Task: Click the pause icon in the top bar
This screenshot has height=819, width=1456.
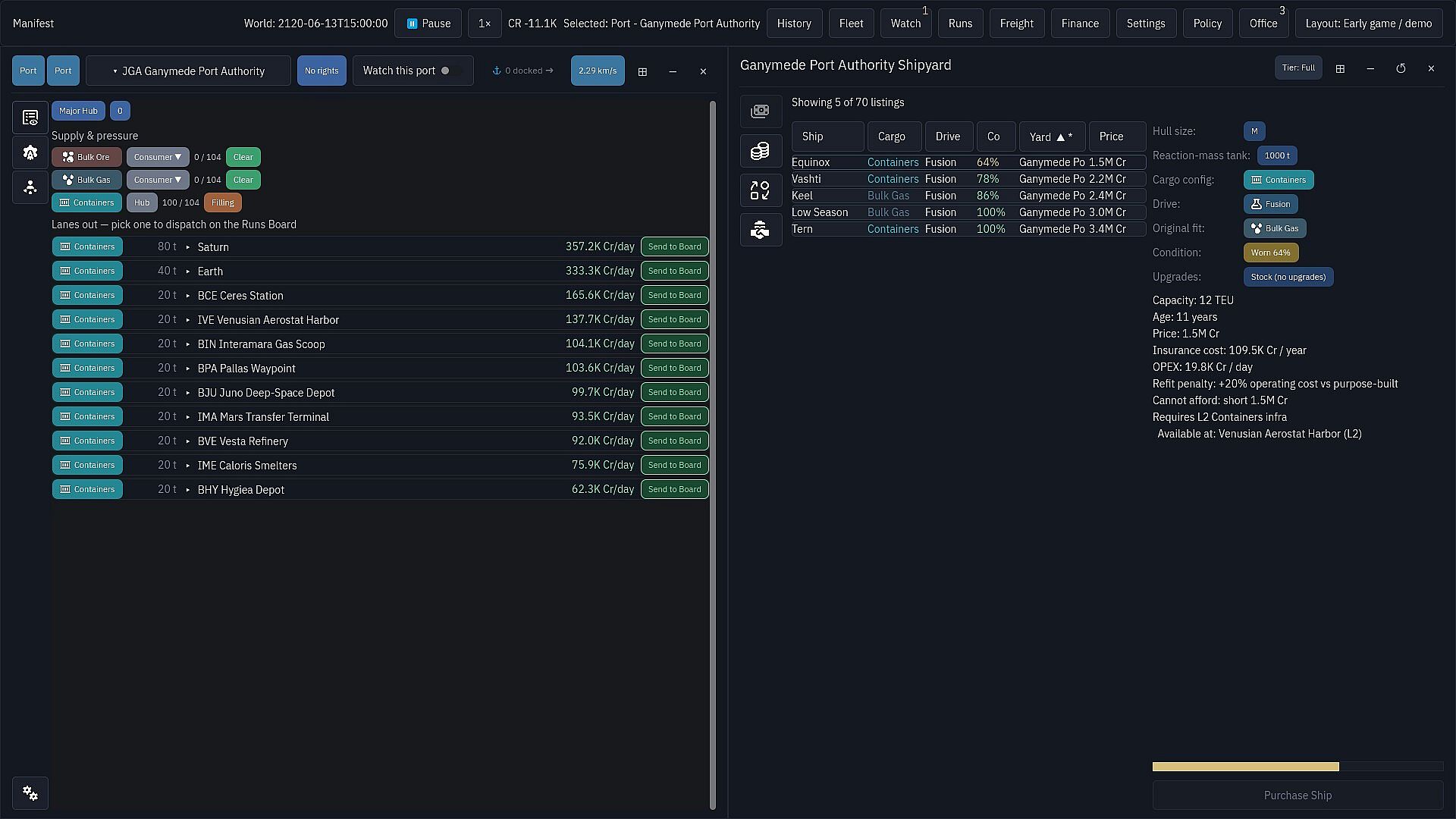Action: pos(412,24)
